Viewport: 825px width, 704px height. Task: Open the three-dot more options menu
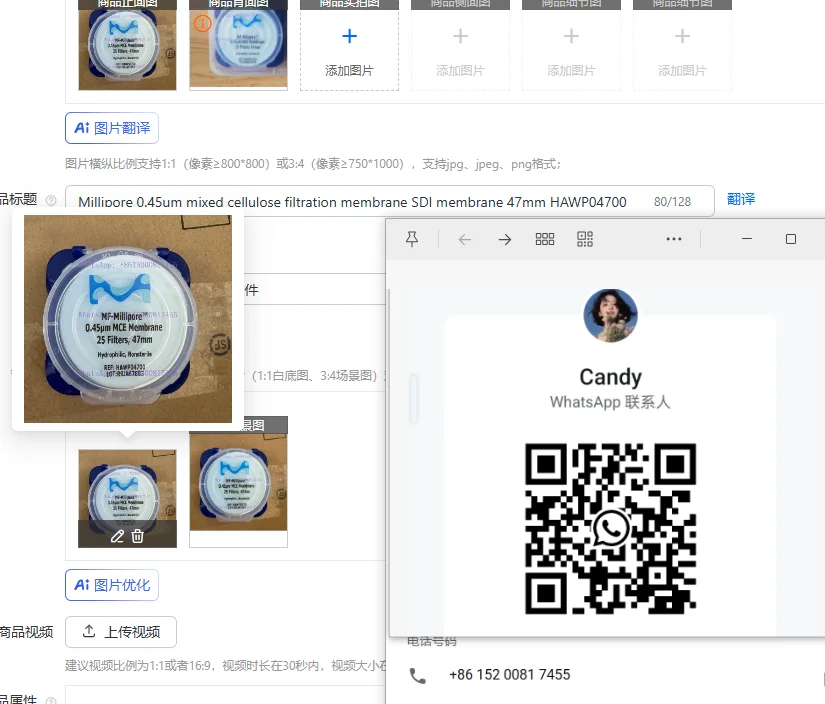click(674, 239)
